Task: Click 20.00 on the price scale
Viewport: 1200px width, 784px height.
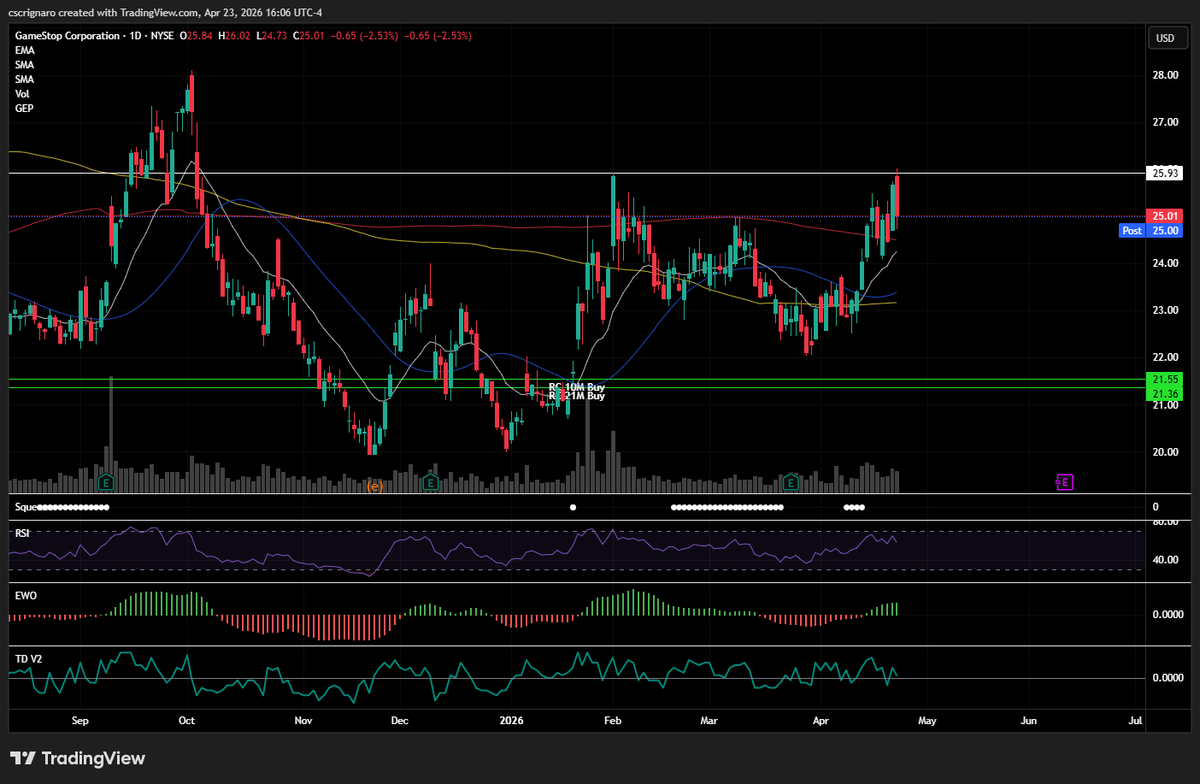Action: tap(1165, 451)
